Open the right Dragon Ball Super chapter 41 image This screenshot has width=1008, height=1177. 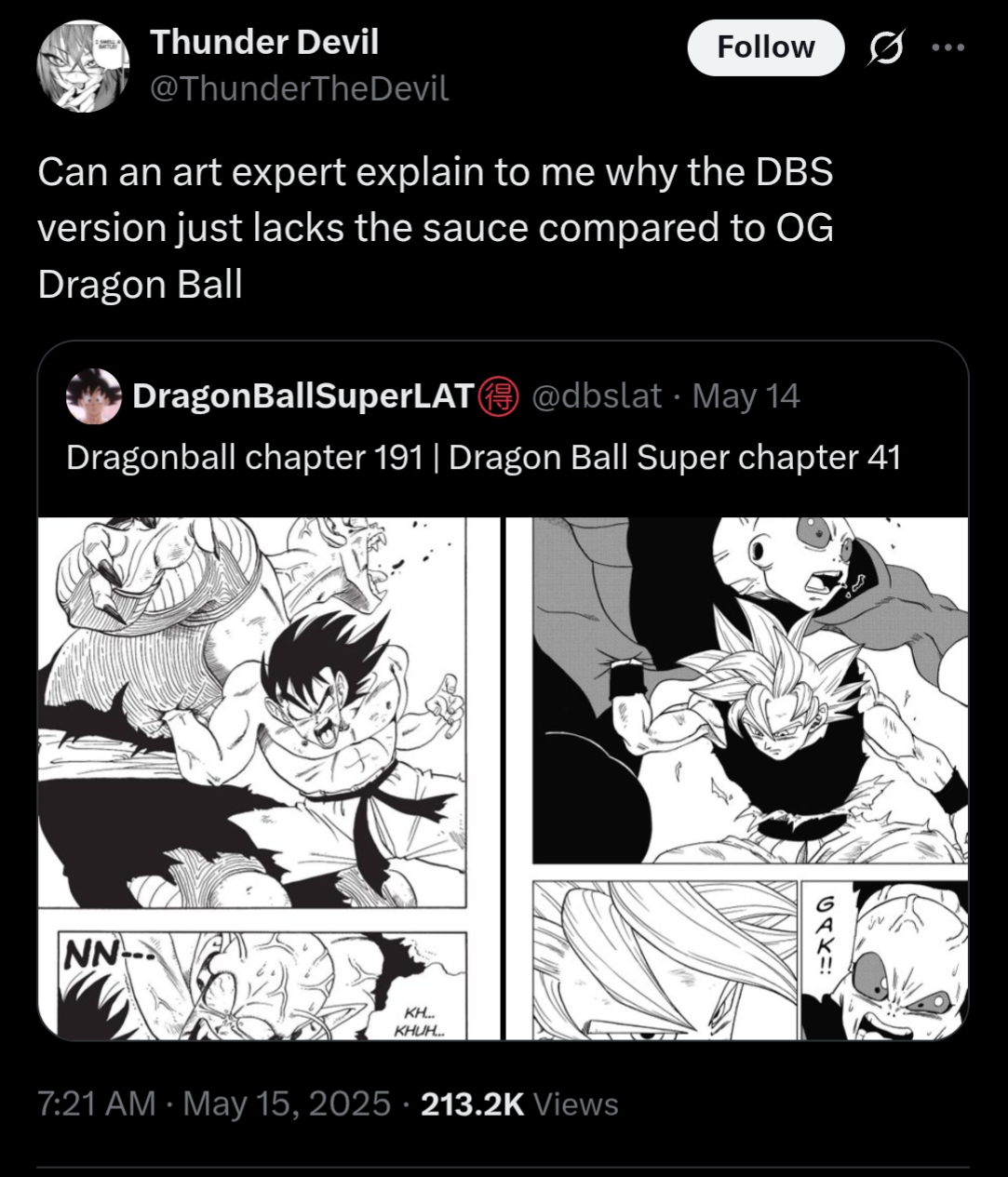click(737, 778)
